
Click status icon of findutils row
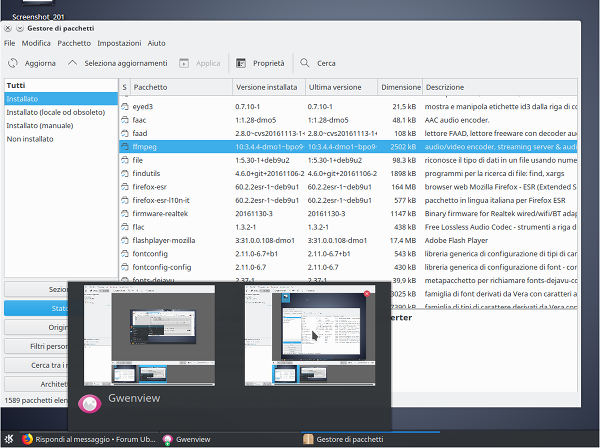pyautogui.click(x=125, y=173)
